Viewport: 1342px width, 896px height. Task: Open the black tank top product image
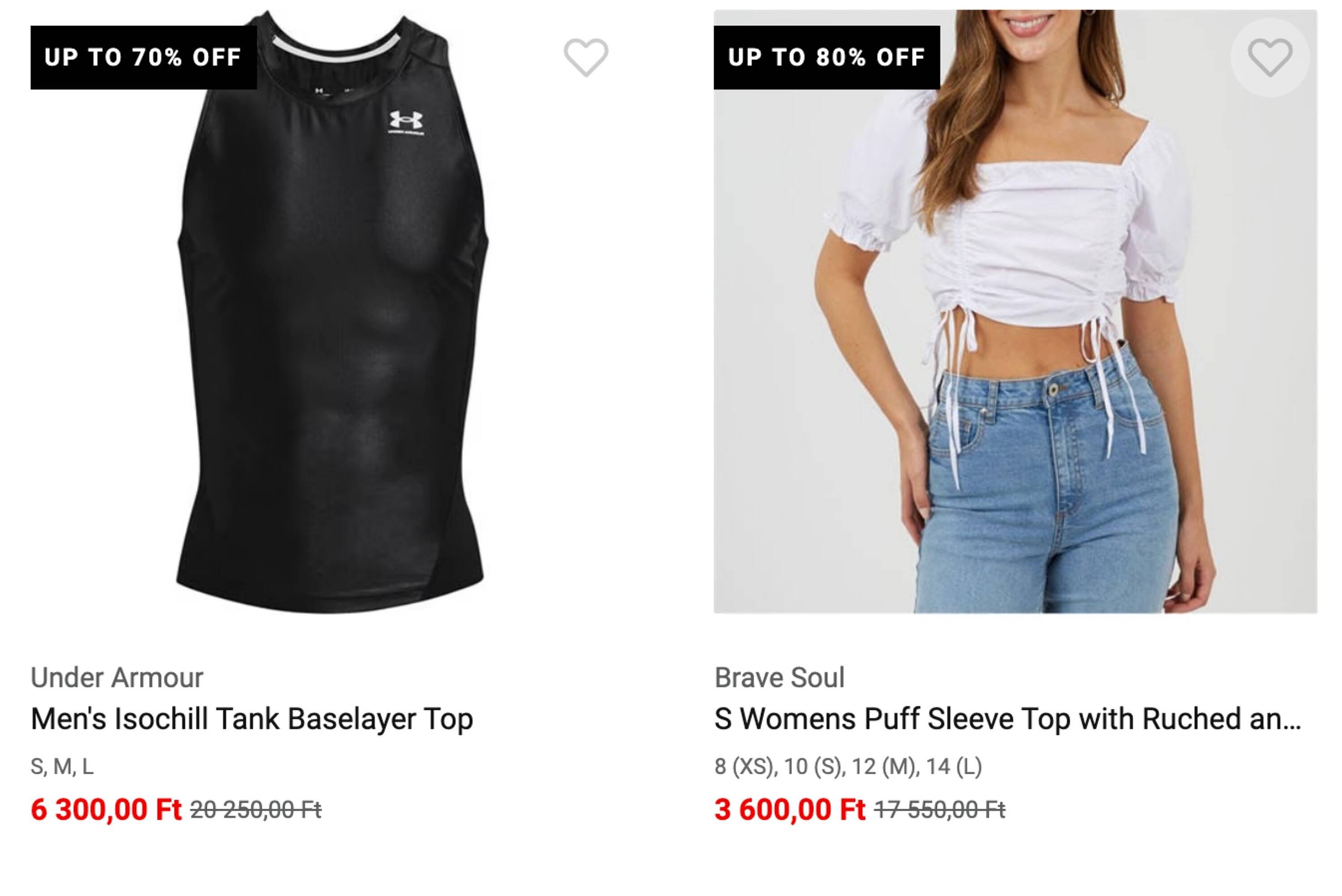pos(331,343)
